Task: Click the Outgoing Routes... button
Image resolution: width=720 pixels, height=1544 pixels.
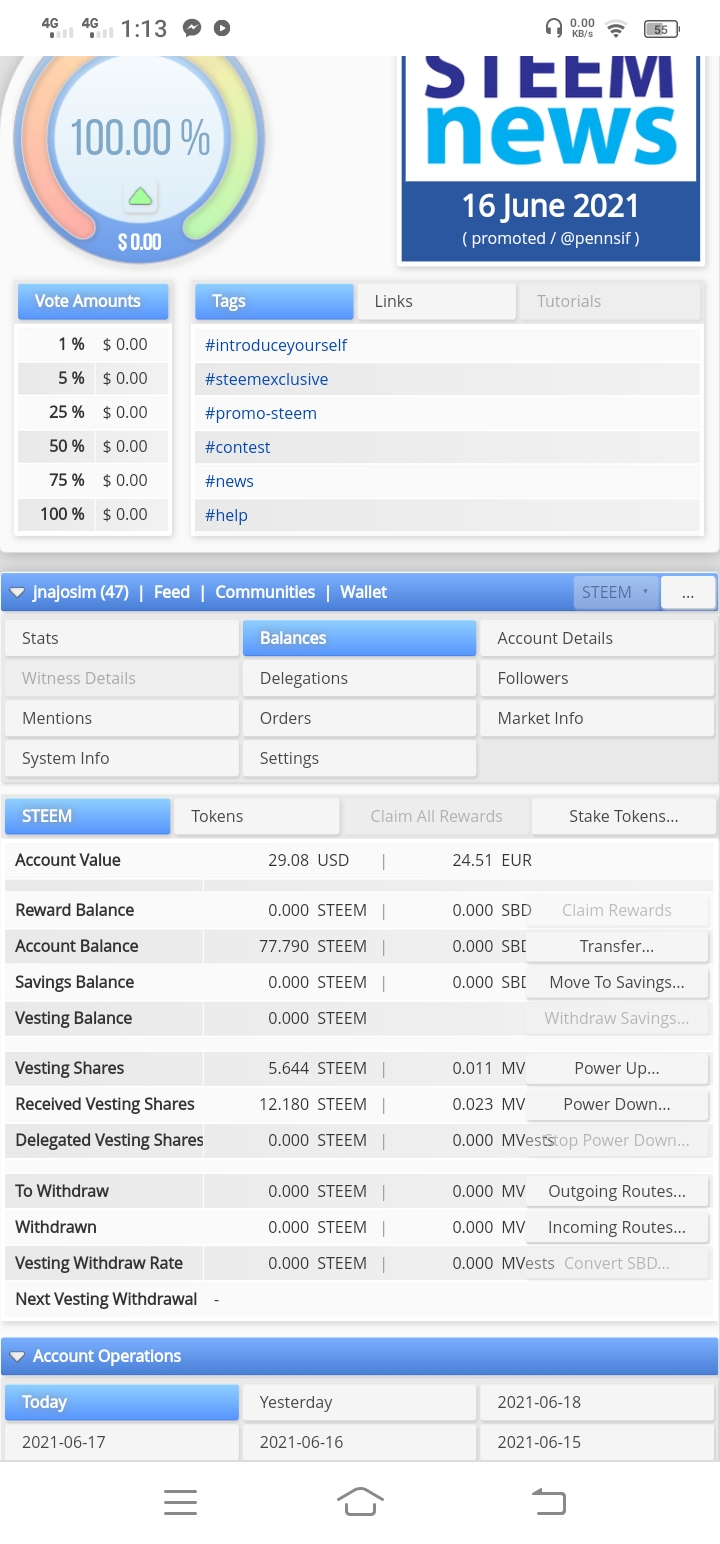Action: coord(617,1191)
